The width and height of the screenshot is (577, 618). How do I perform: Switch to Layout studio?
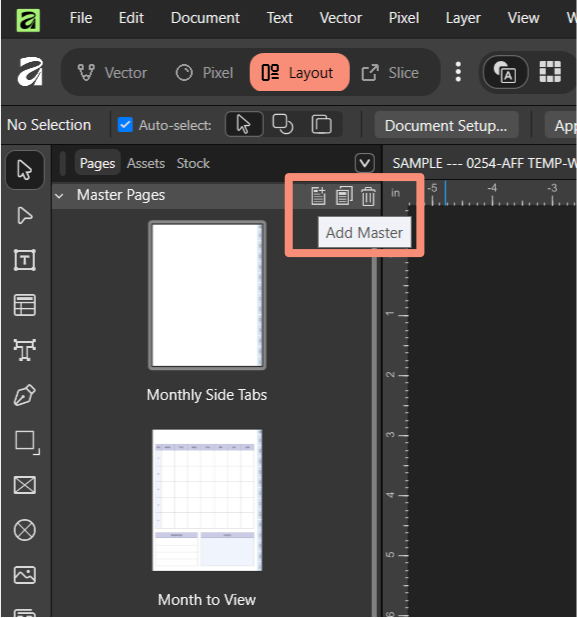(x=299, y=73)
